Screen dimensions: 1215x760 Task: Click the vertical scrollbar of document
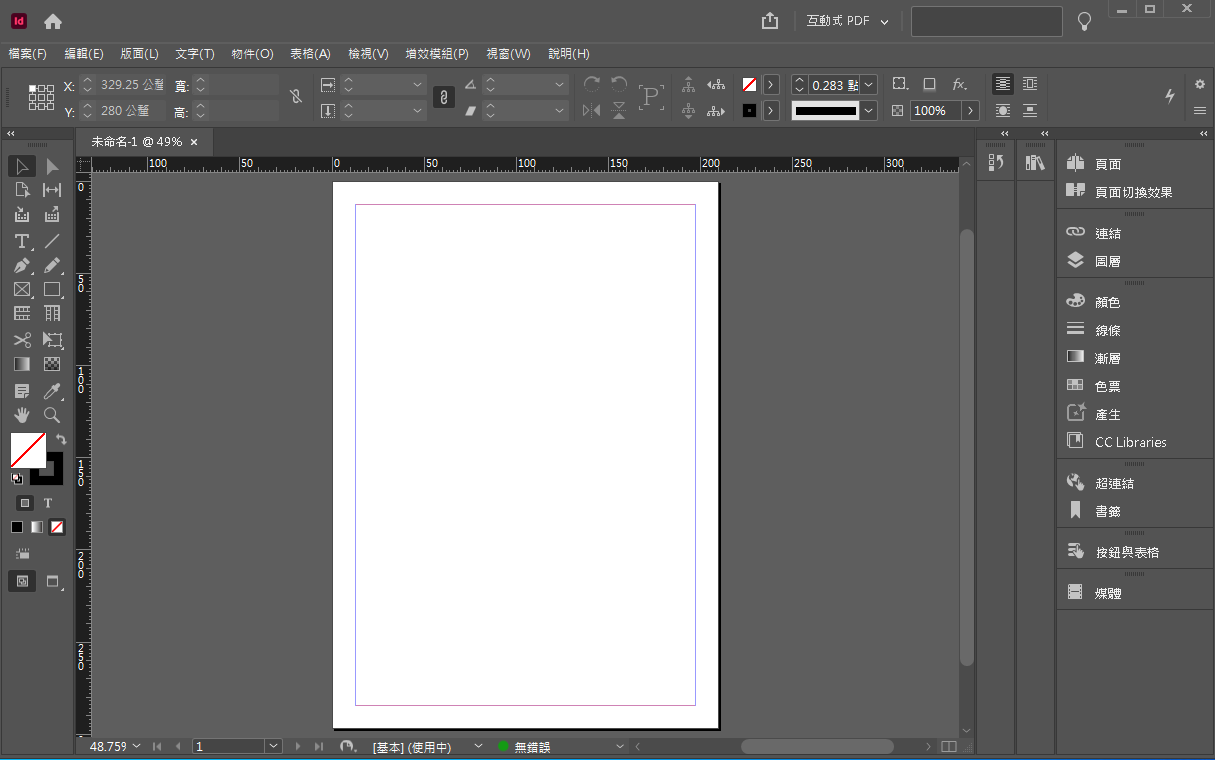[x=966, y=447]
